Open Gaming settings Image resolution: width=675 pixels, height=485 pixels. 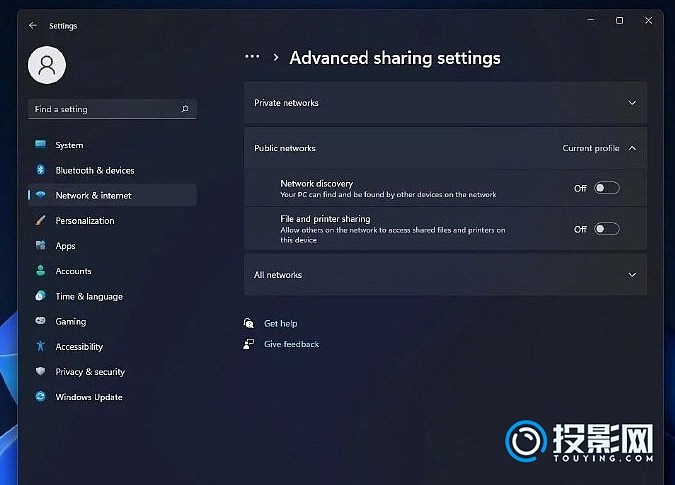click(112, 321)
